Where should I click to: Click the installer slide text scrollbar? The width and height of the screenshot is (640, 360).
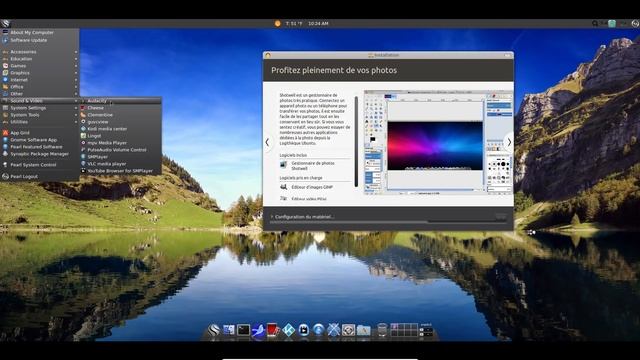pos(356,142)
